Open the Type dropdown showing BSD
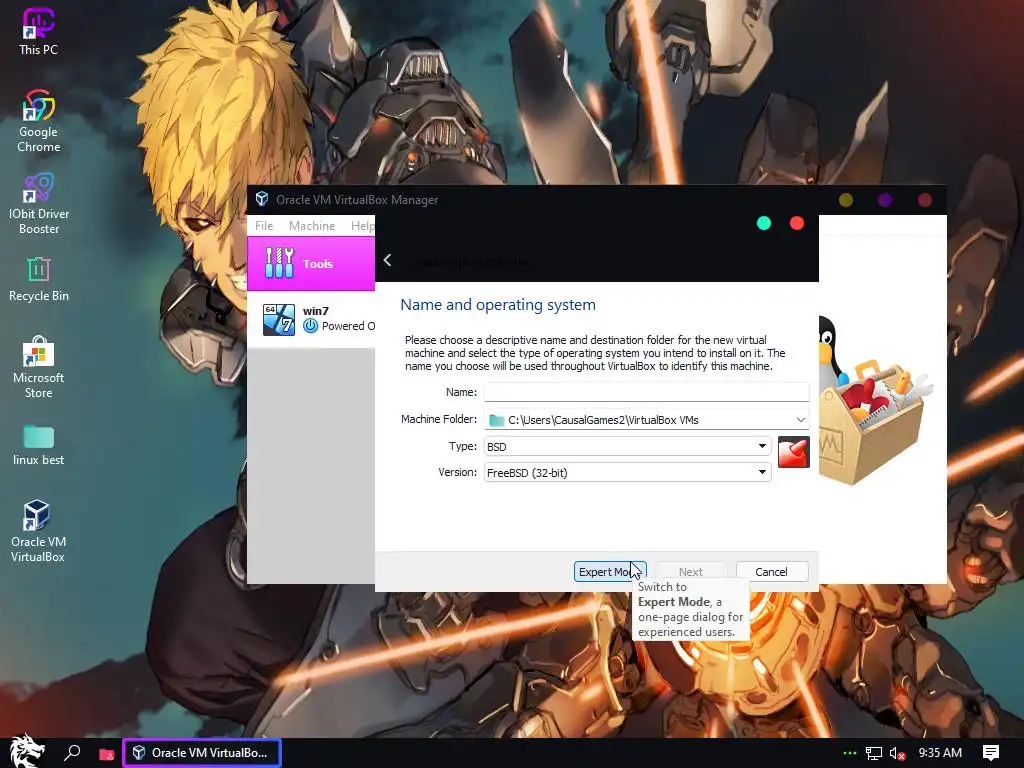1024x768 pixels. (627, 446)
